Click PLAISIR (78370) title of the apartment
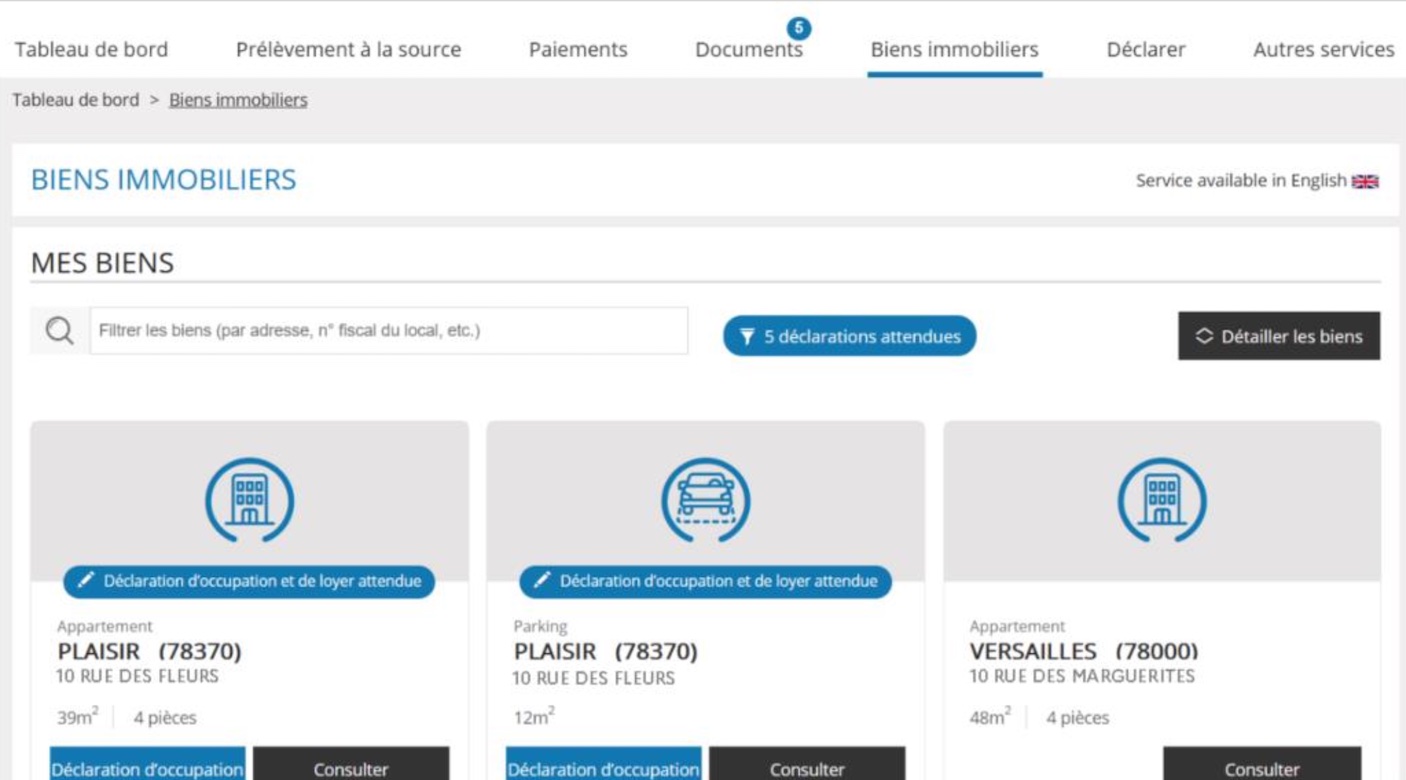 click(x=149, y=651)
